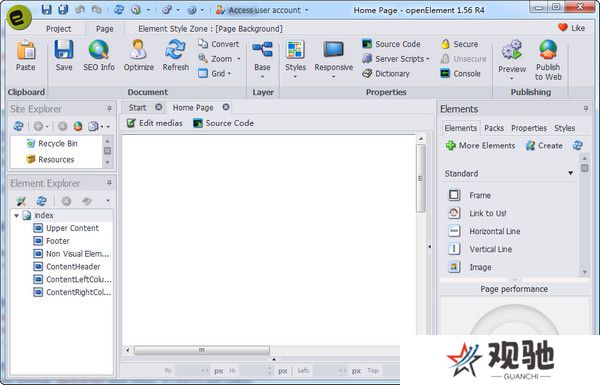
Task: Open the Source Code ribbon item
Action: coord(391,44)
